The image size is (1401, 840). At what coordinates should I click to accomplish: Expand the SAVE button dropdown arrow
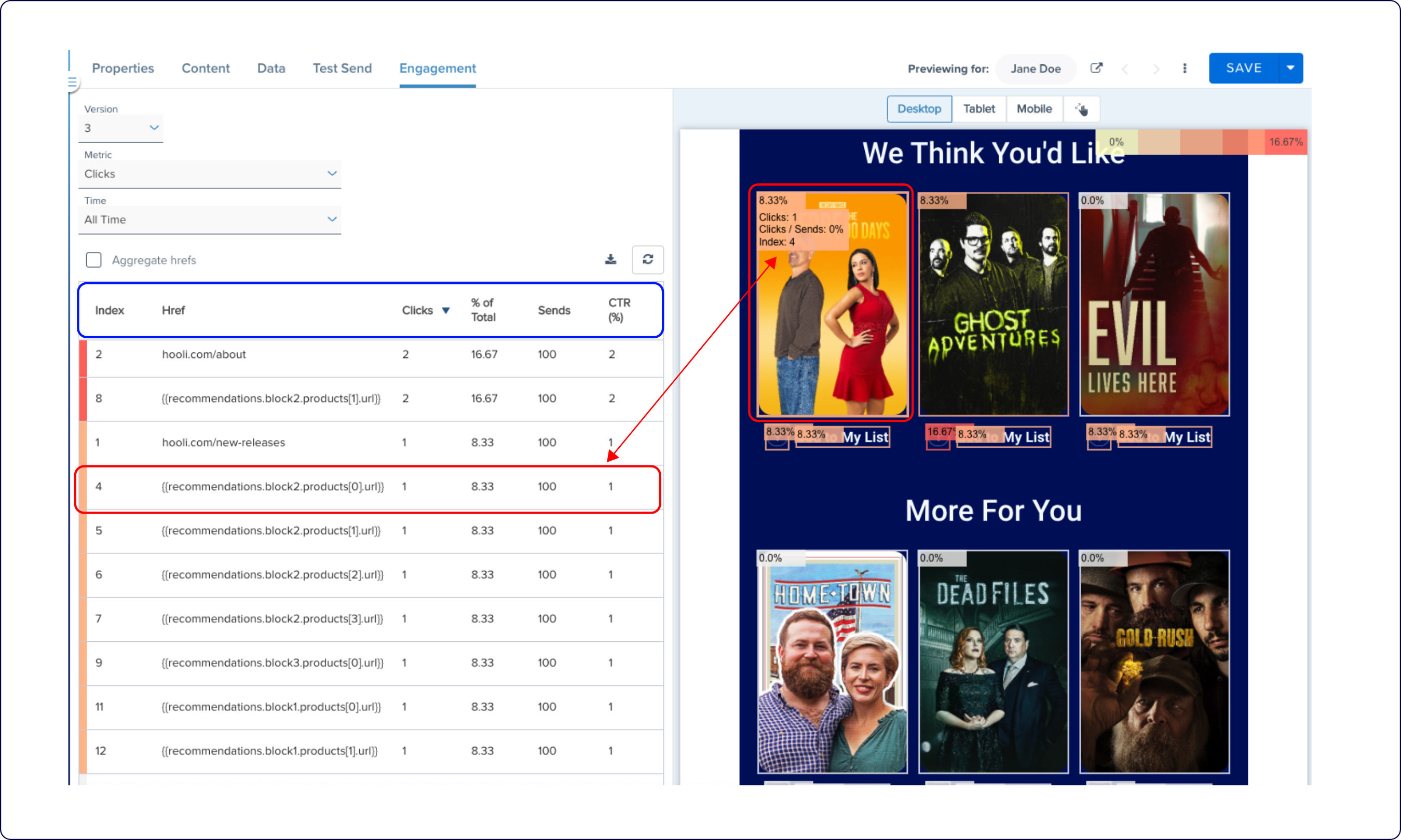point(1290,68)
